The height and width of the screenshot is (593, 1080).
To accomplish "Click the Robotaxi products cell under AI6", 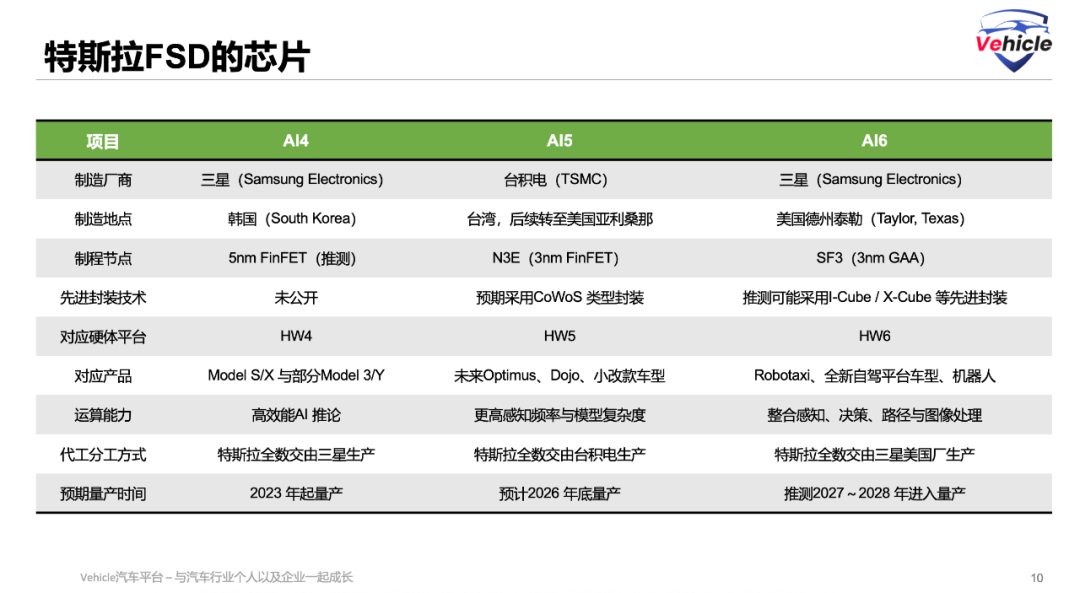I will pyautogui.click(x=875, y=375).
